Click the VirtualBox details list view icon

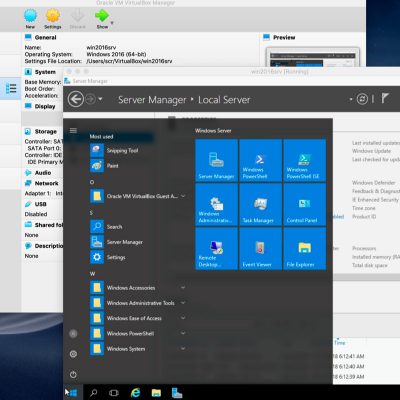tap(11, 88)
